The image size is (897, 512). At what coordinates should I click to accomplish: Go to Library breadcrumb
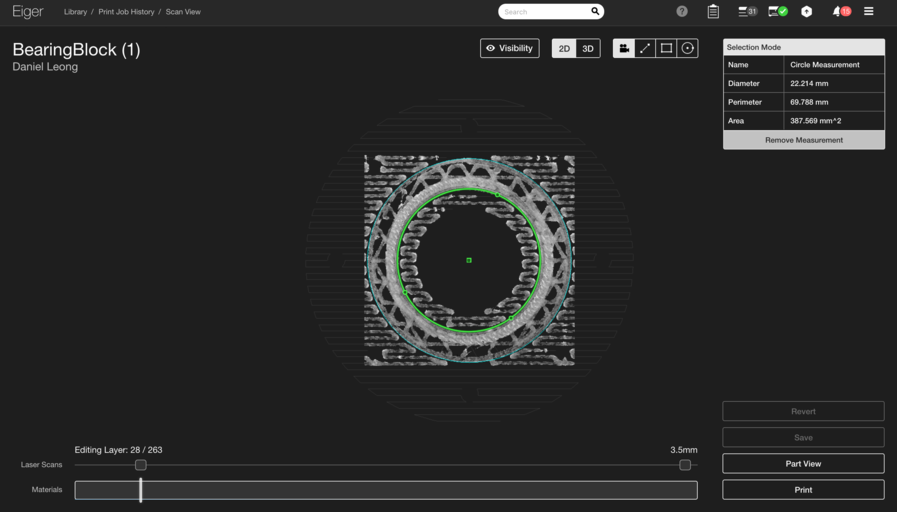click(x=75, y=12)
